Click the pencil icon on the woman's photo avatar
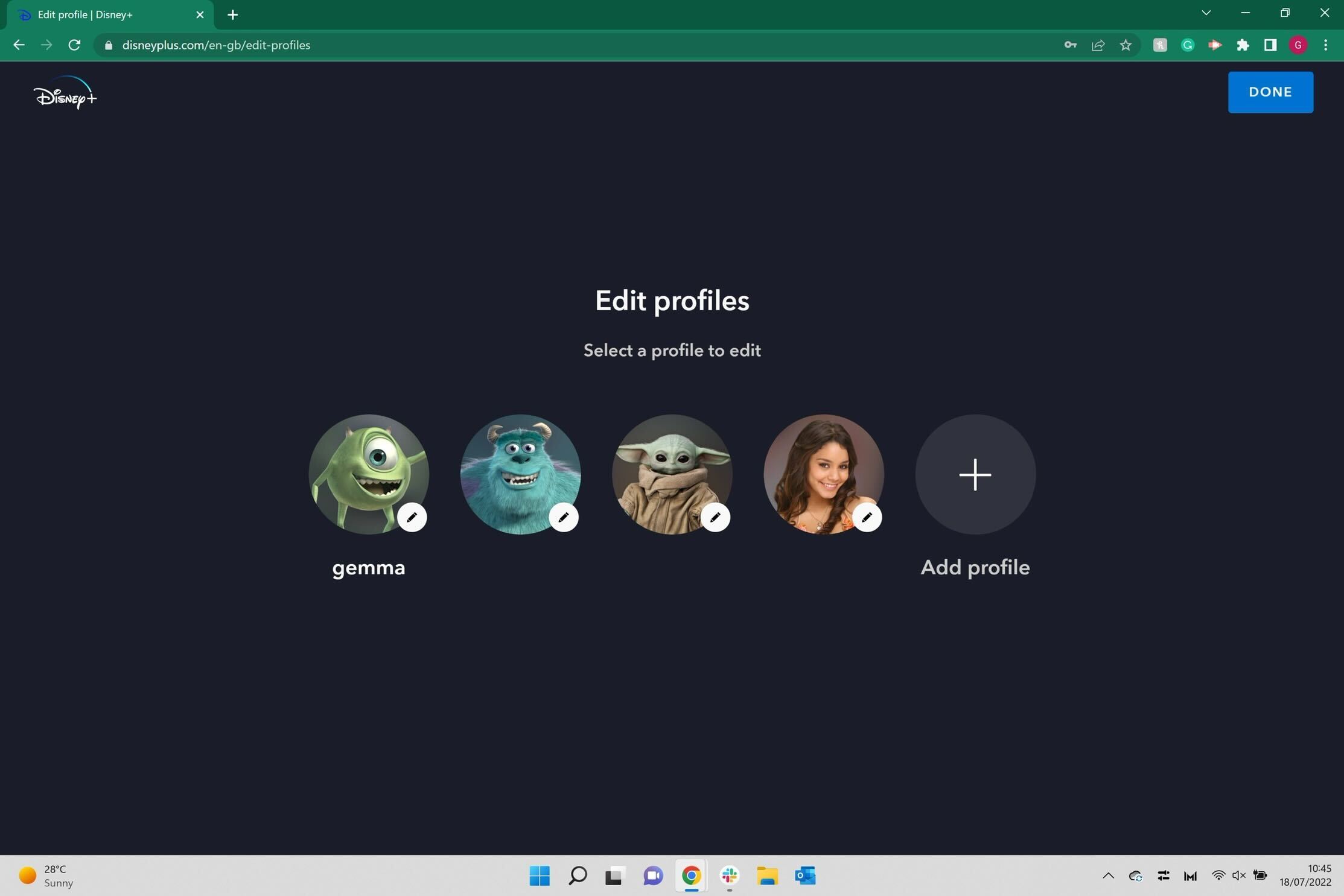This screenshot has width=1344, height=896. (x=867, y=517)
